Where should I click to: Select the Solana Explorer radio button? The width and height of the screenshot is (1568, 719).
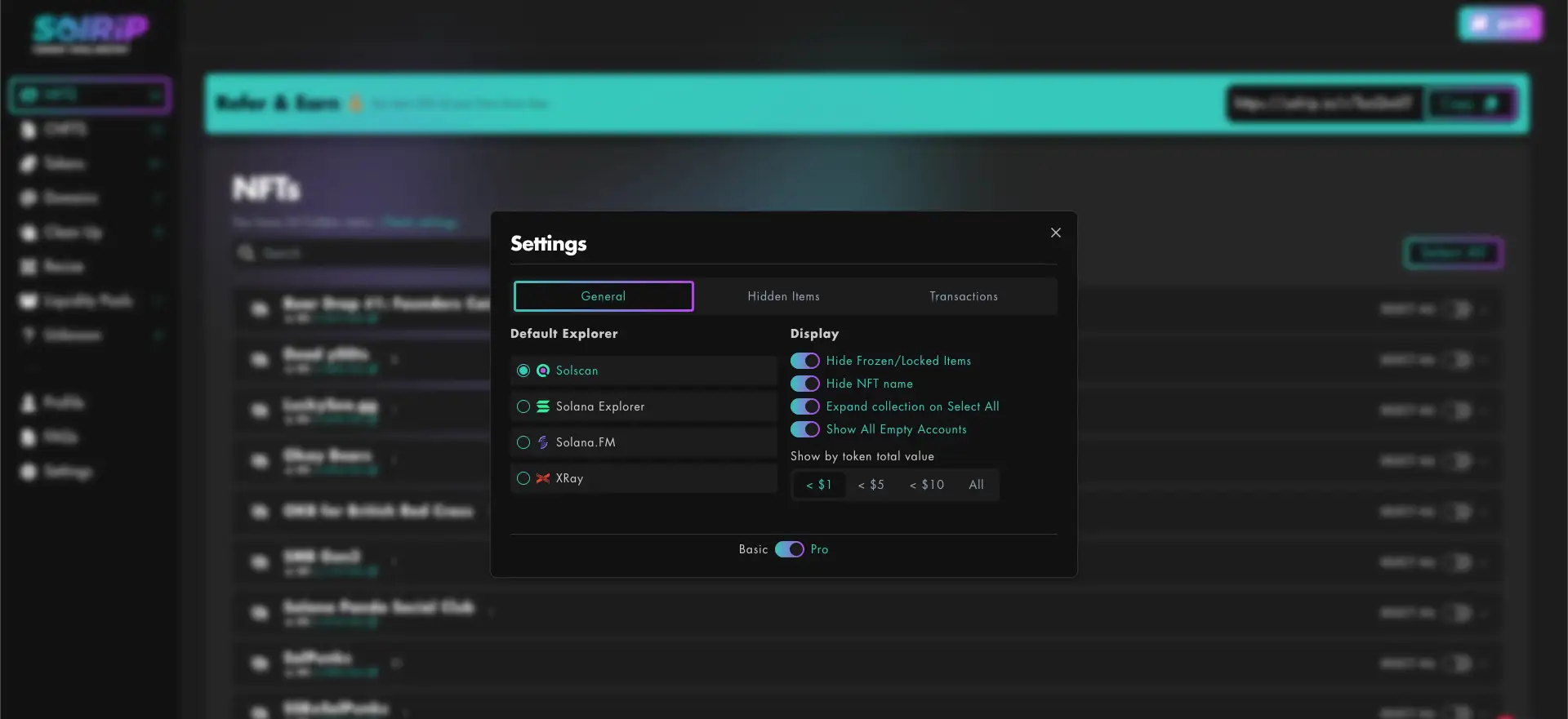click(523, 406)
